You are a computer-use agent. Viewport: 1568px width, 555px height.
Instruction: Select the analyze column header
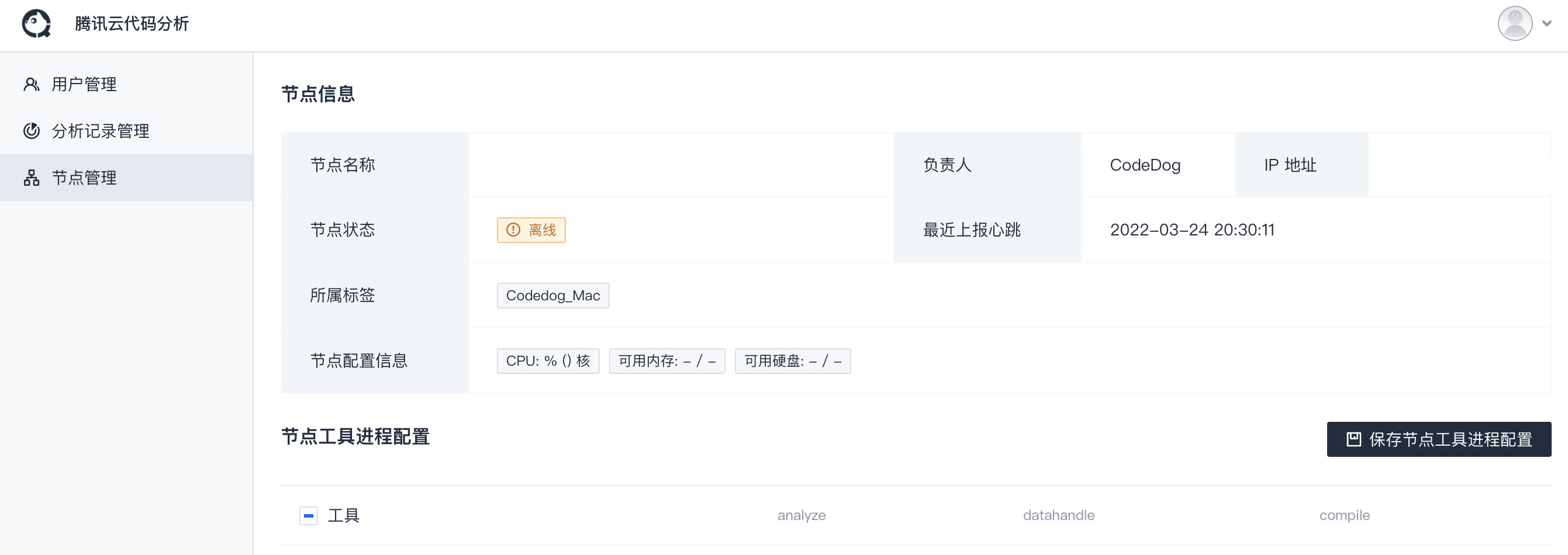point(801,515)
